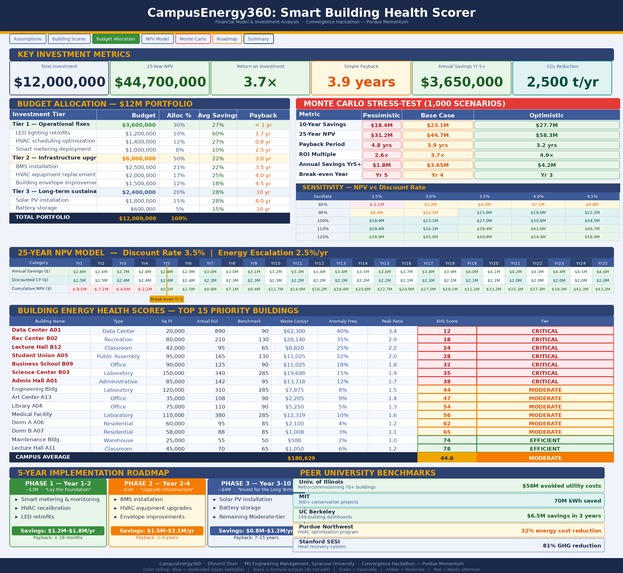Select the UC Berkeley benchmark entry
The height and width of the screenshot is (573, 623).
449,515
